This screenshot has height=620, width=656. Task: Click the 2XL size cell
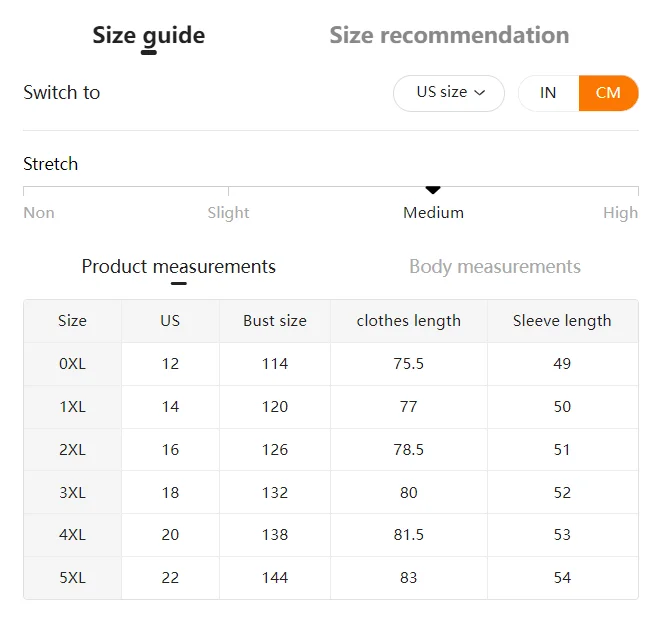pos(72,450)
